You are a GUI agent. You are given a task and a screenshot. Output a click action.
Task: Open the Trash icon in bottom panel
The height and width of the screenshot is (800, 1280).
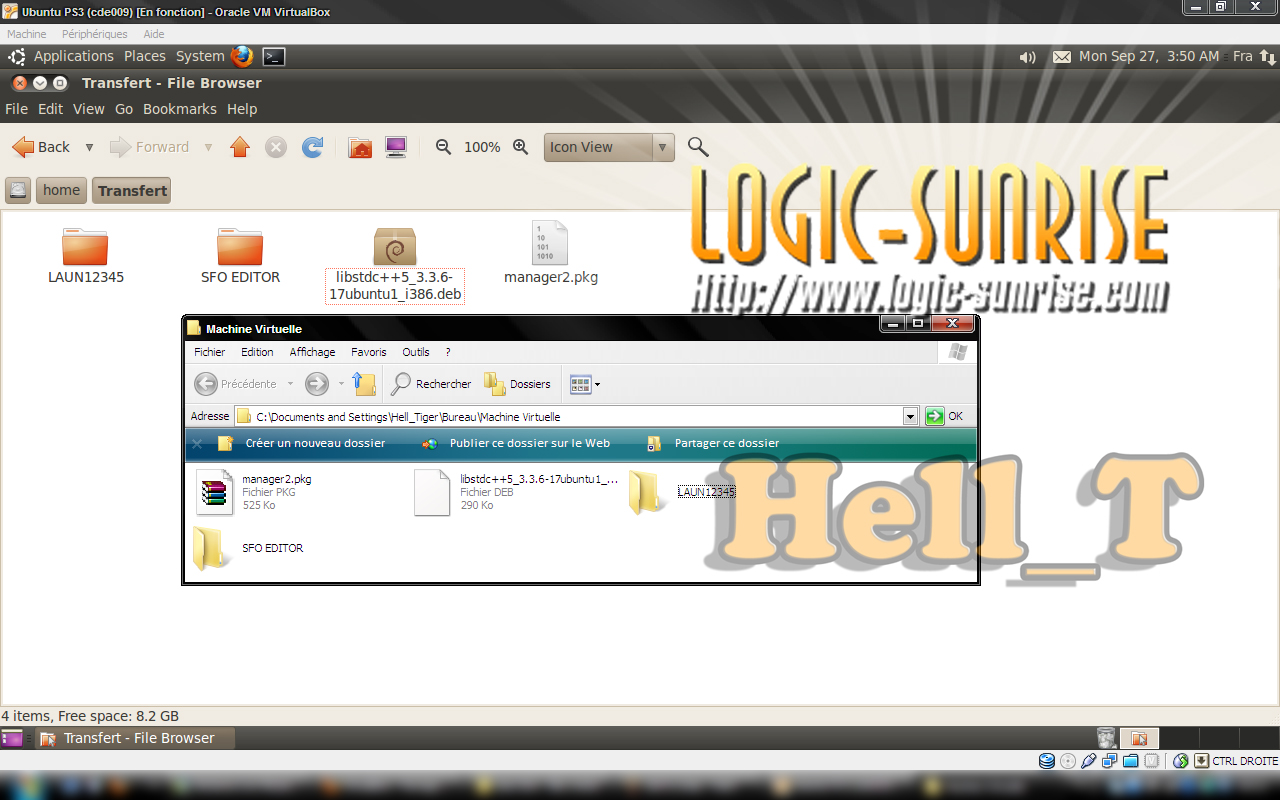click(x=1106, y=738)
